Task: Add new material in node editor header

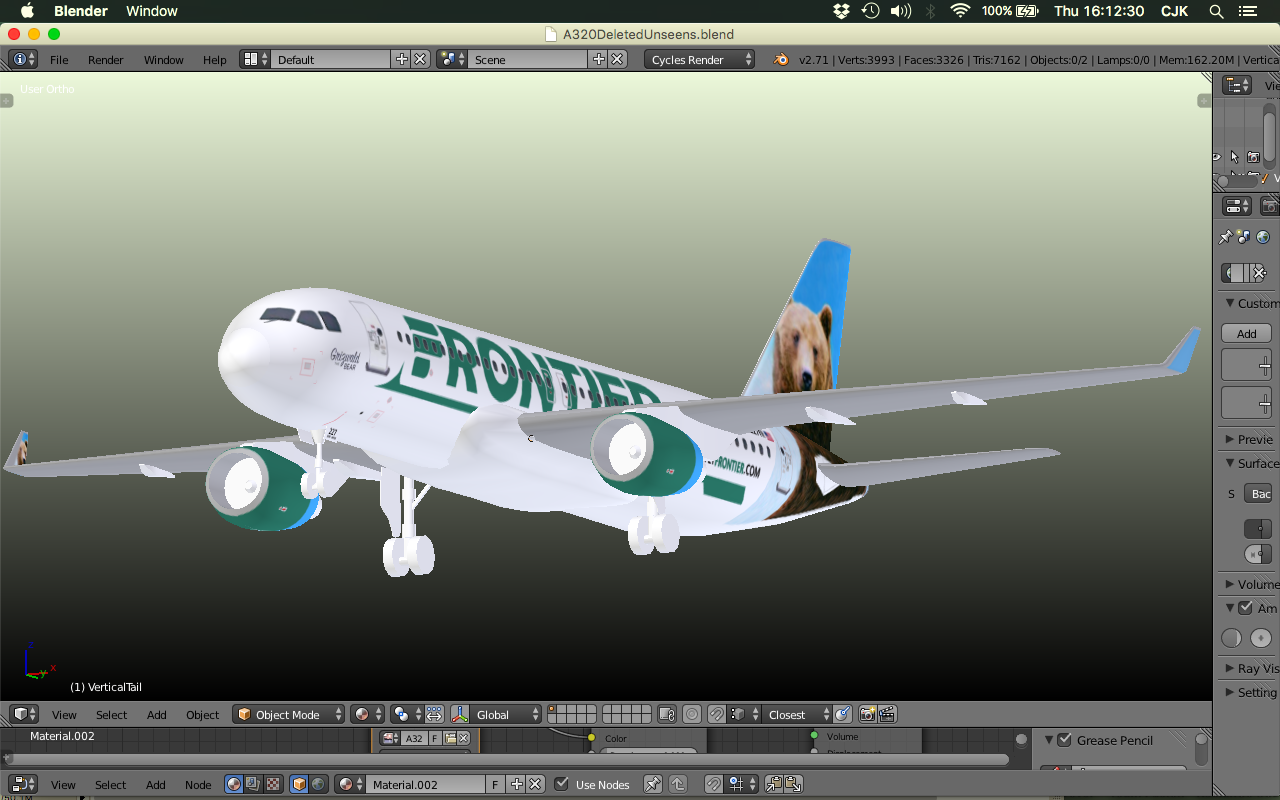Action: [x=516, y=784]
